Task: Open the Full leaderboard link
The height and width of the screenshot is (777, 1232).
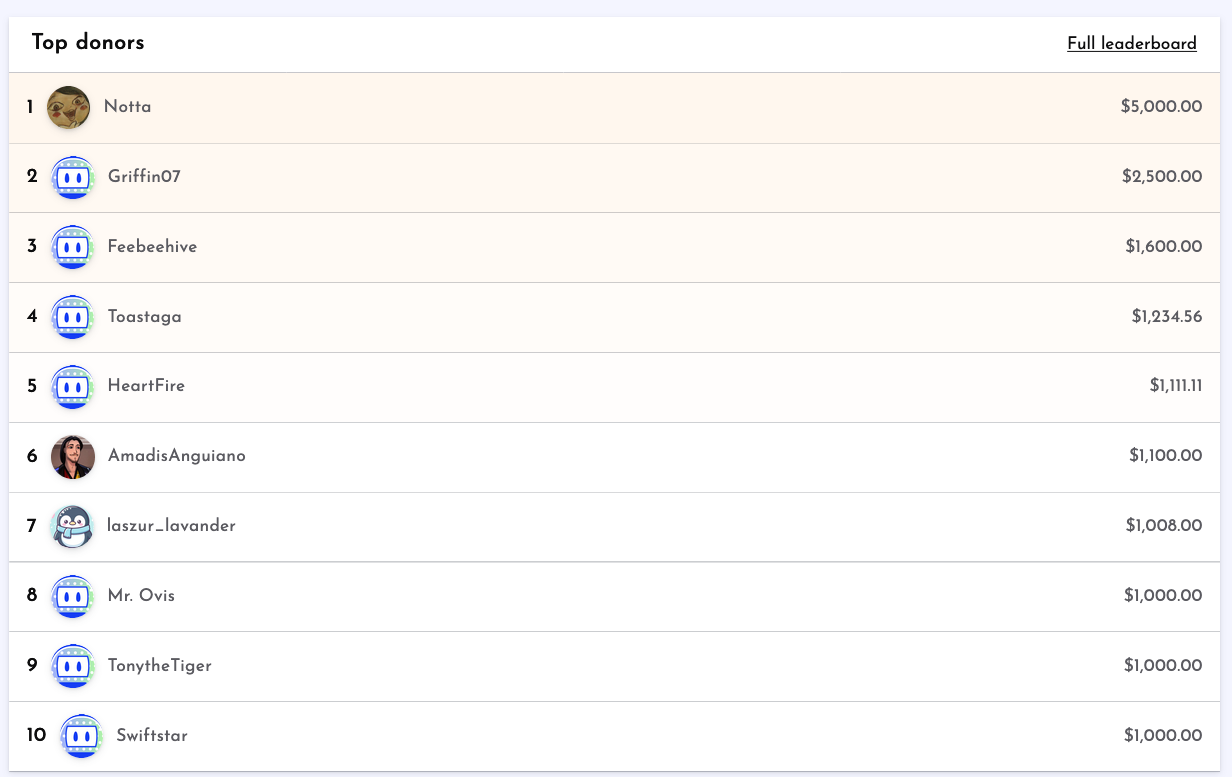Action: (x=1131, y=43)
